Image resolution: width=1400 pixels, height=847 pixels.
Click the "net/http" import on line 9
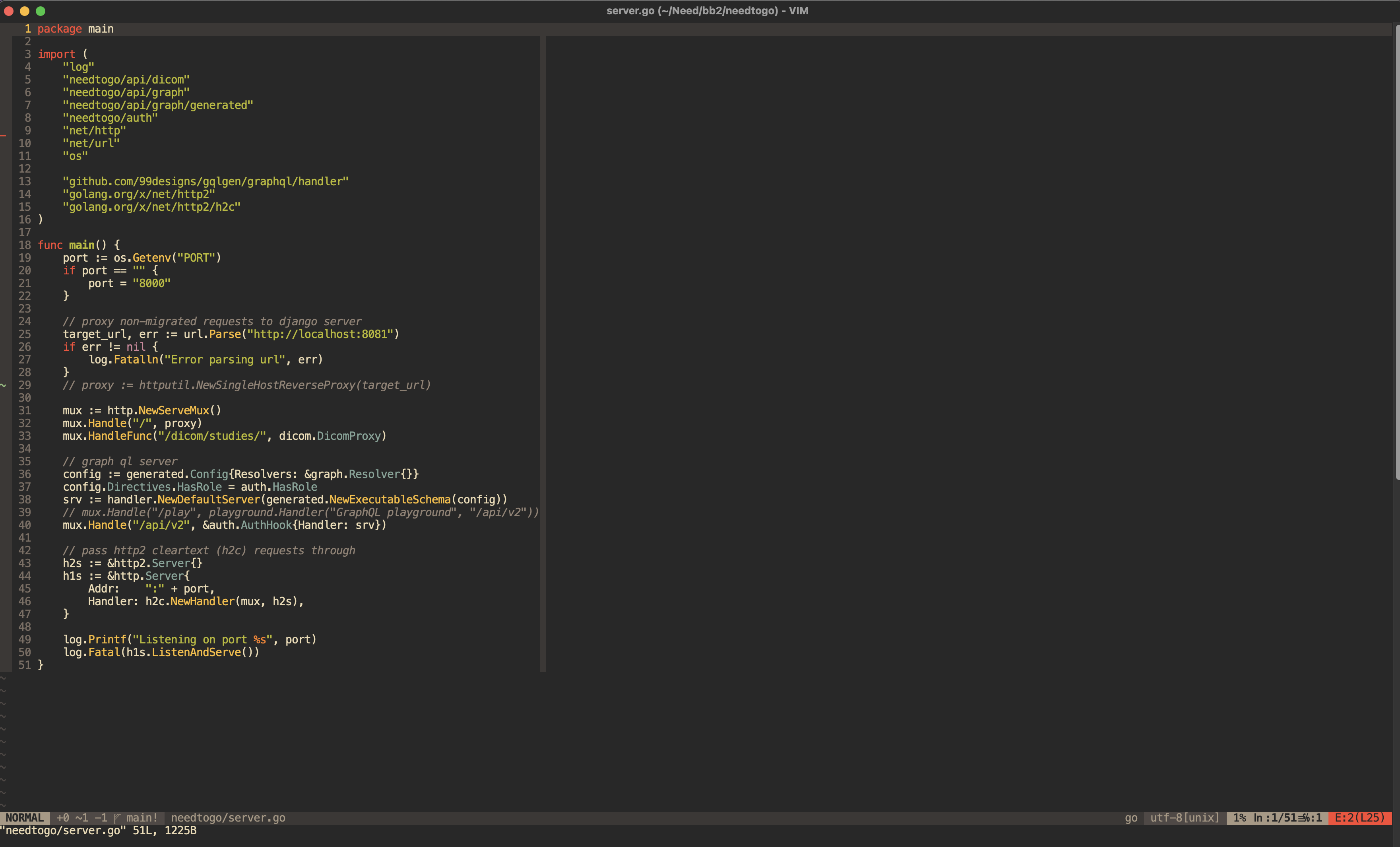click(94, 131)
